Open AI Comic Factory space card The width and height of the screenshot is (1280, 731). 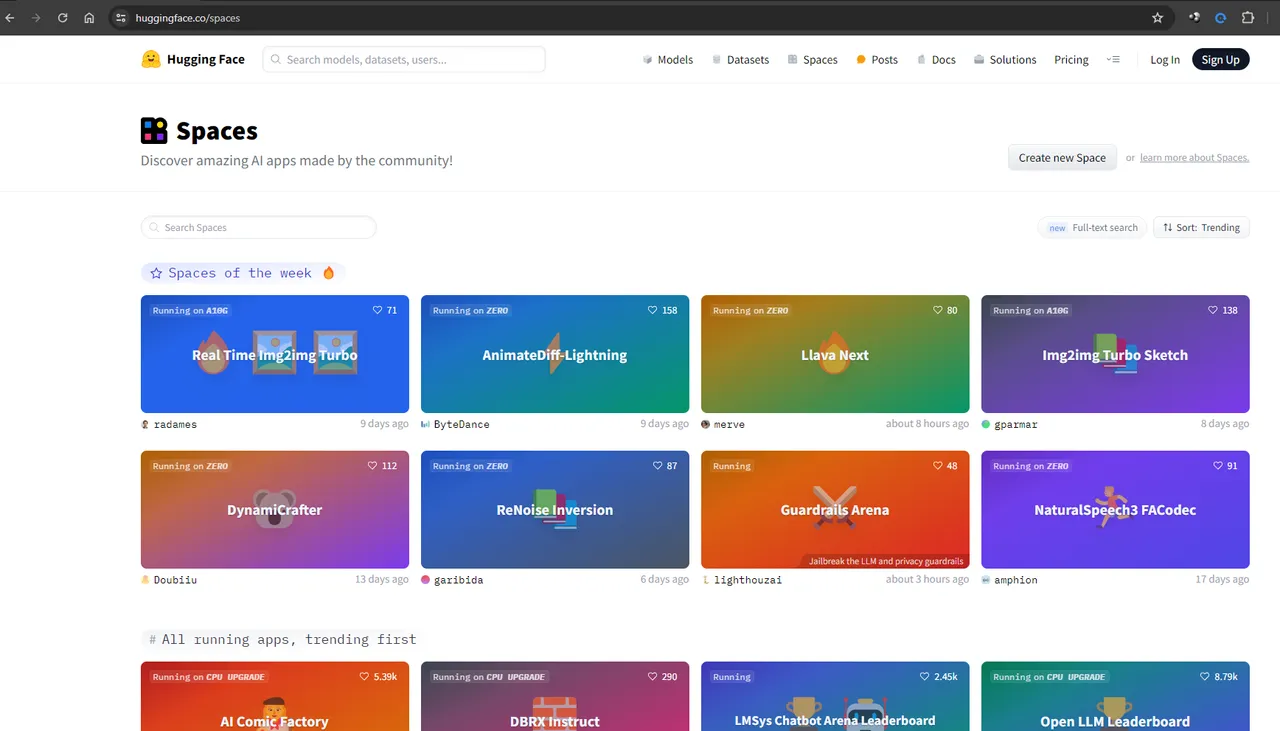275,697
